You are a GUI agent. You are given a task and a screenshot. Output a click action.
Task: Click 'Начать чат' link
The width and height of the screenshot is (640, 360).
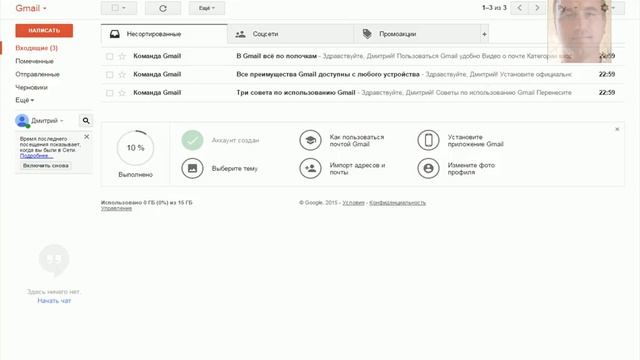(54, 301)
